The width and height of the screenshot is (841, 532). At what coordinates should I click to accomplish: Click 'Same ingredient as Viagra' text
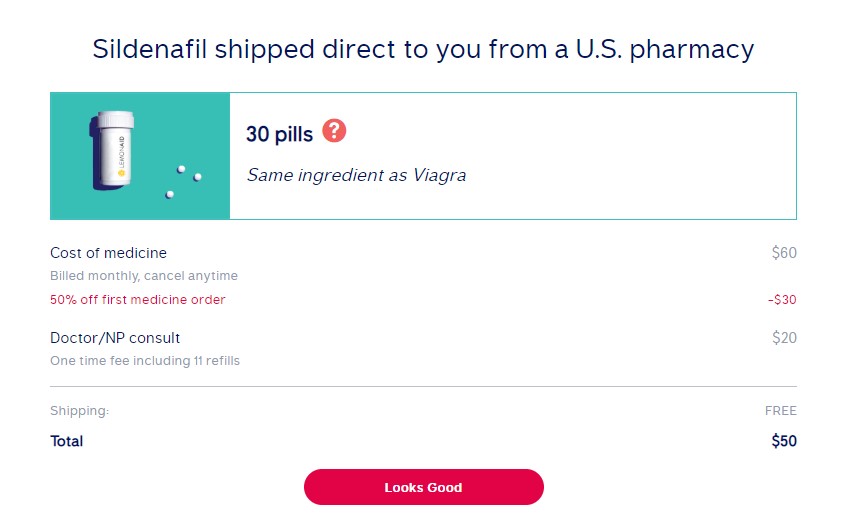click(356, 175)
